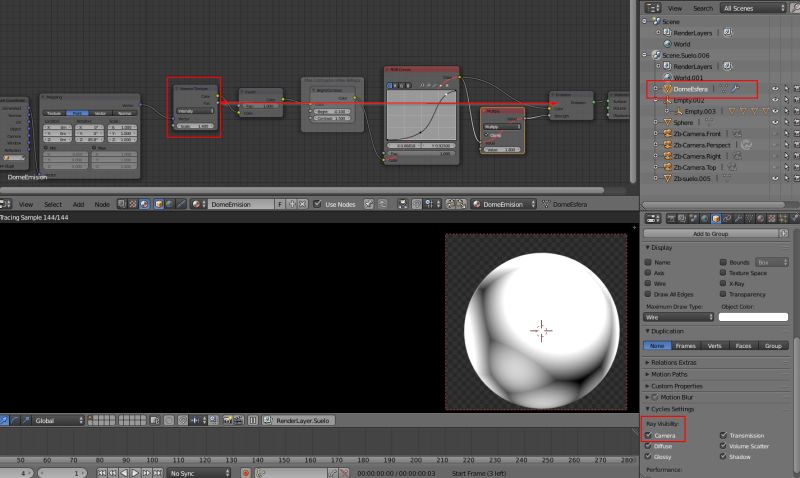Expand the Motion Paths panel
This screenshot has height=478, width=800.
(x=647, y=374)
